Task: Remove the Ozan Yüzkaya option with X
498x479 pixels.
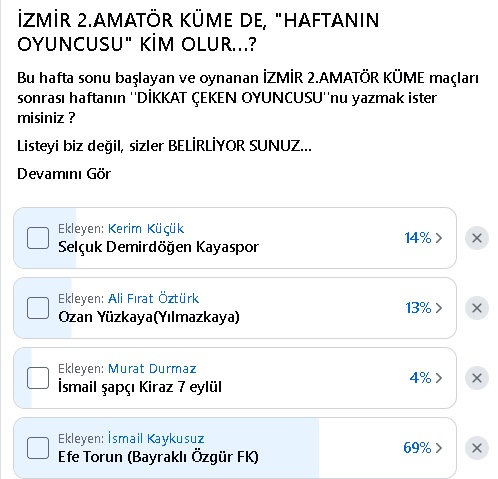Action: click(x=477, y=308)
